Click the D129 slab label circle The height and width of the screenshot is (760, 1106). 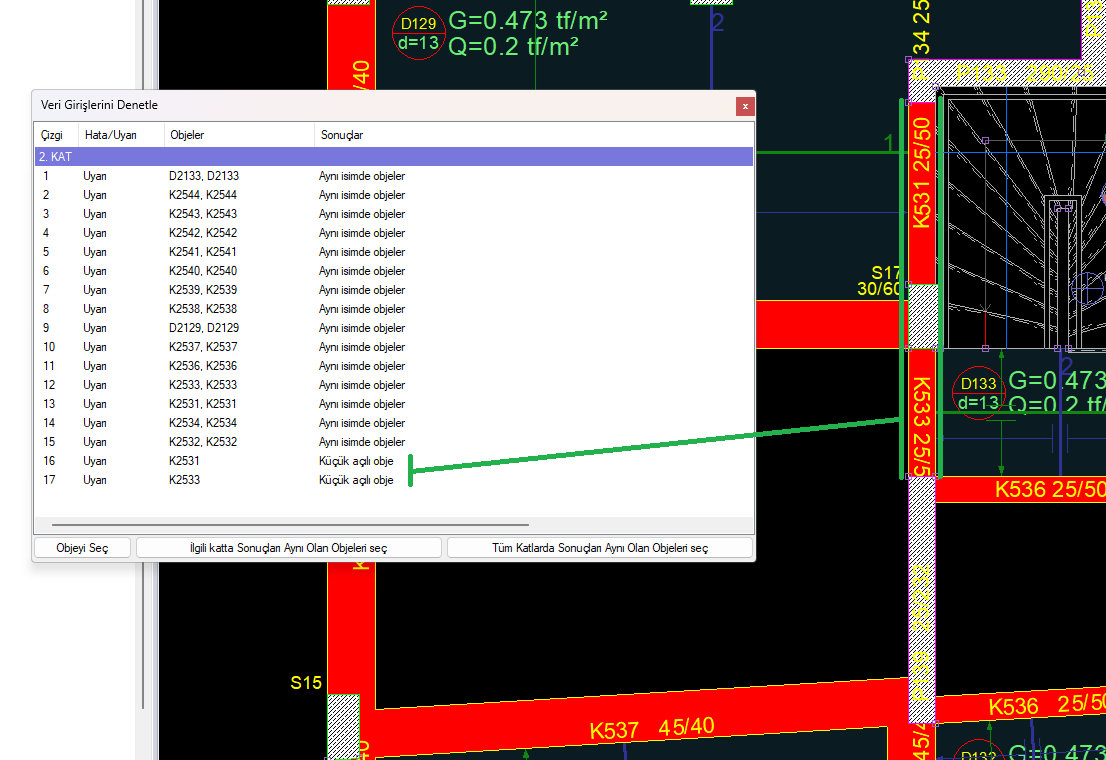[418, 33]
